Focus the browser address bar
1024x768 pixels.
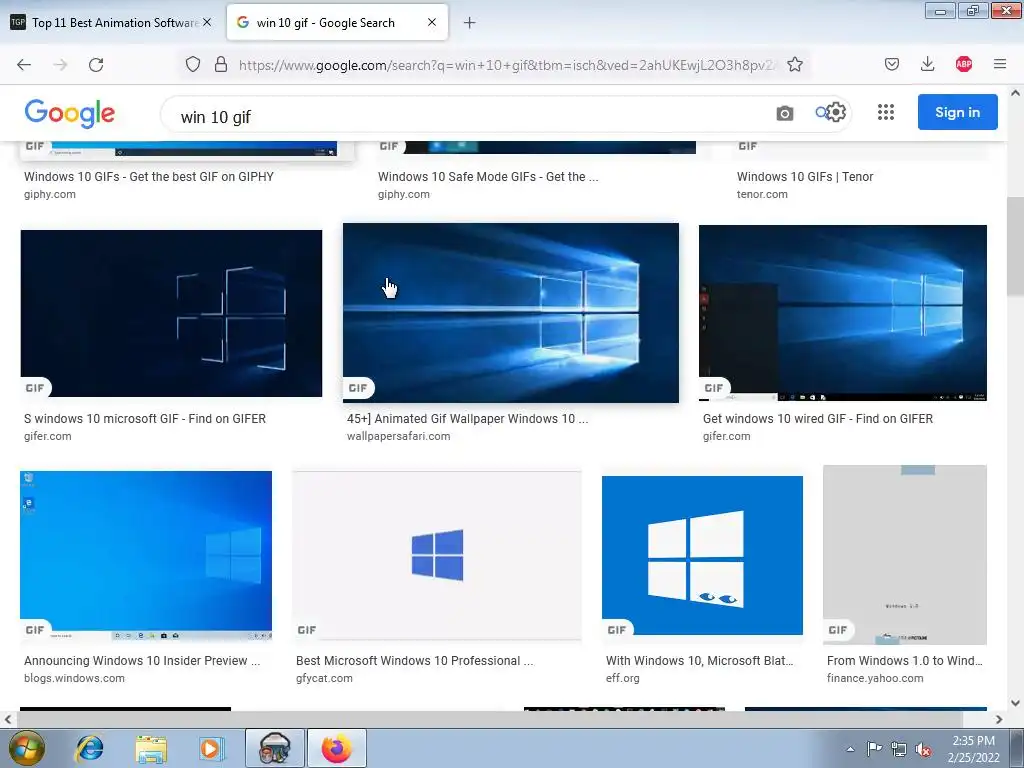coord(506,65)
